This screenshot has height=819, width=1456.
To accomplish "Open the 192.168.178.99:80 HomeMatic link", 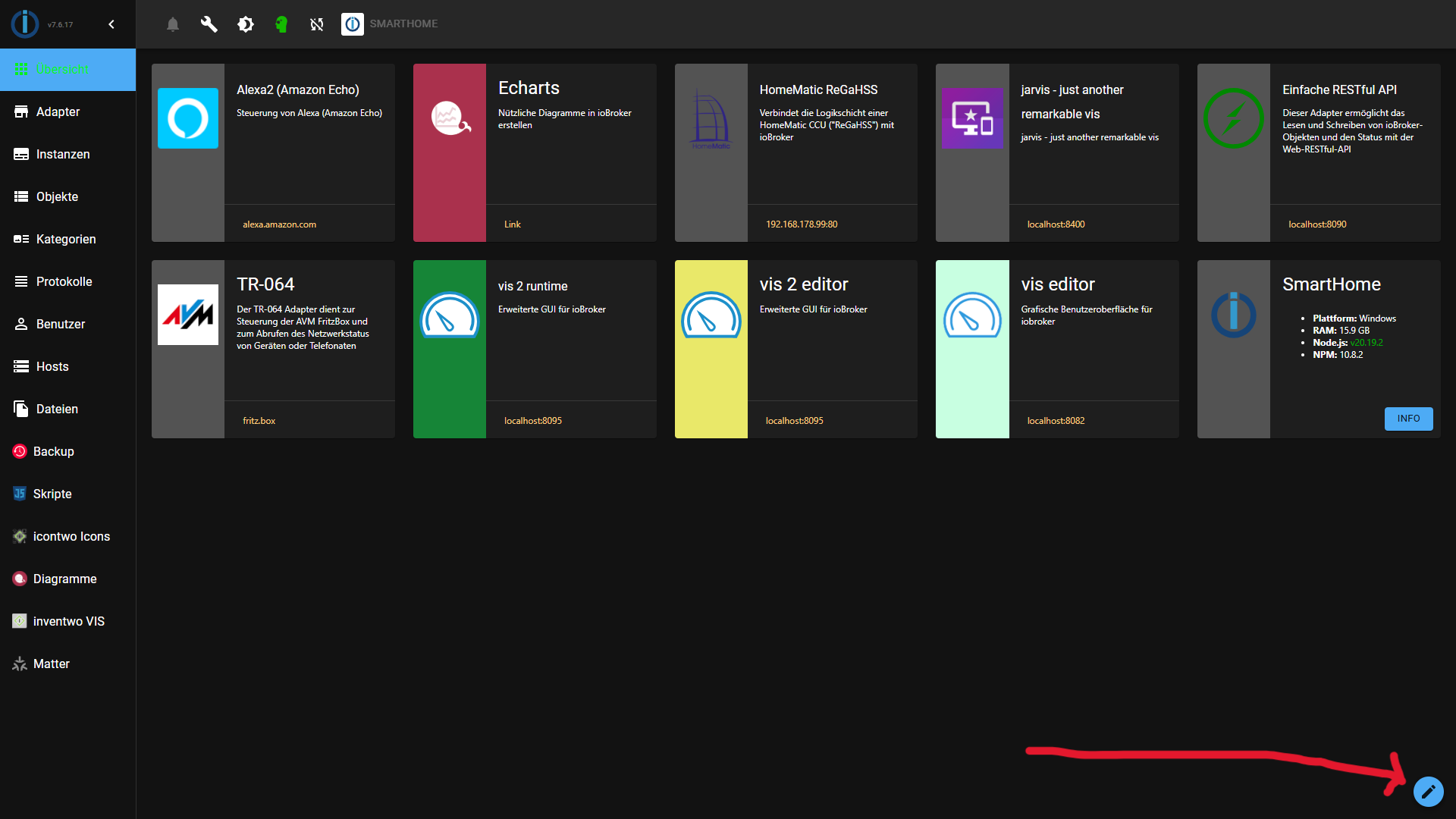I will 802,224.
